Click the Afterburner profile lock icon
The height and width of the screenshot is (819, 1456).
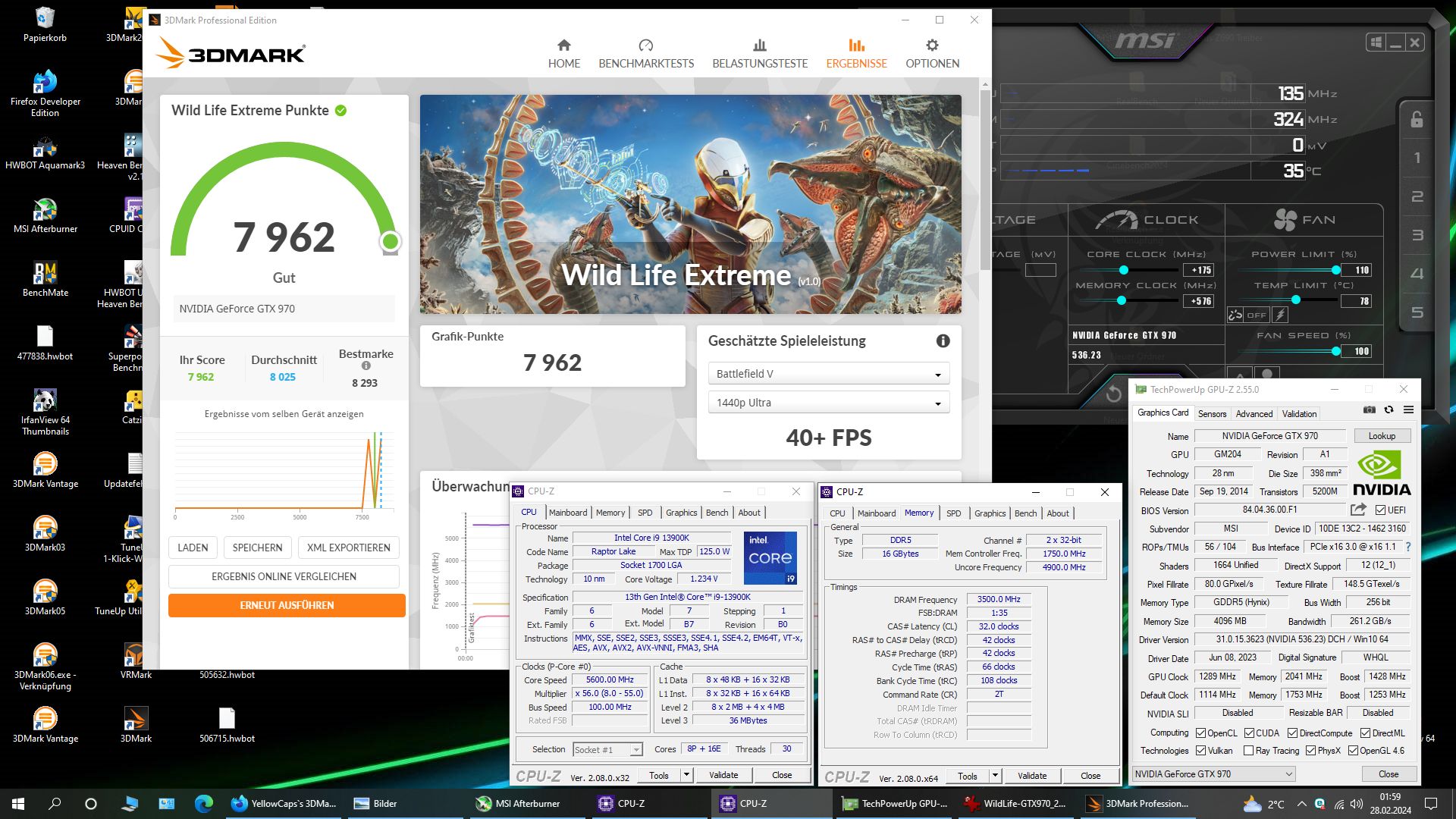tap(1417, 119)
